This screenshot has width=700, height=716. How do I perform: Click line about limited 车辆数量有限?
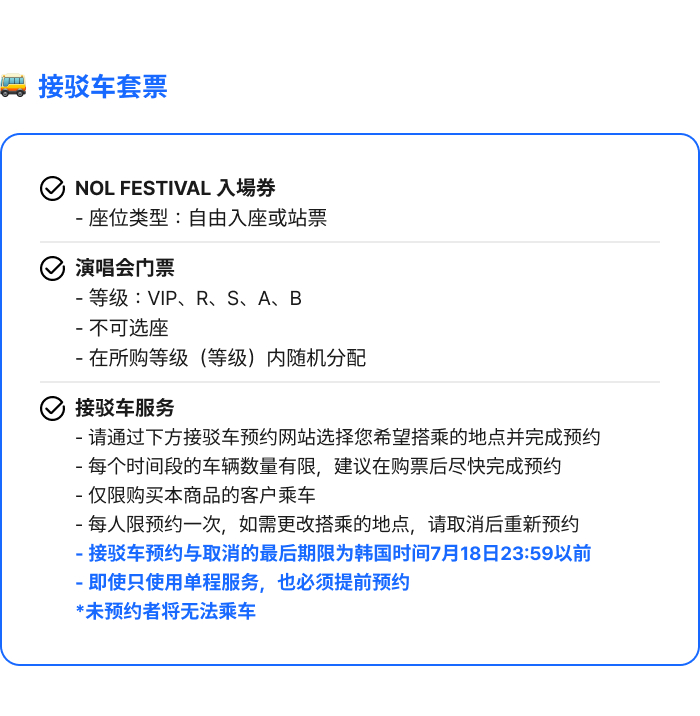318,466
